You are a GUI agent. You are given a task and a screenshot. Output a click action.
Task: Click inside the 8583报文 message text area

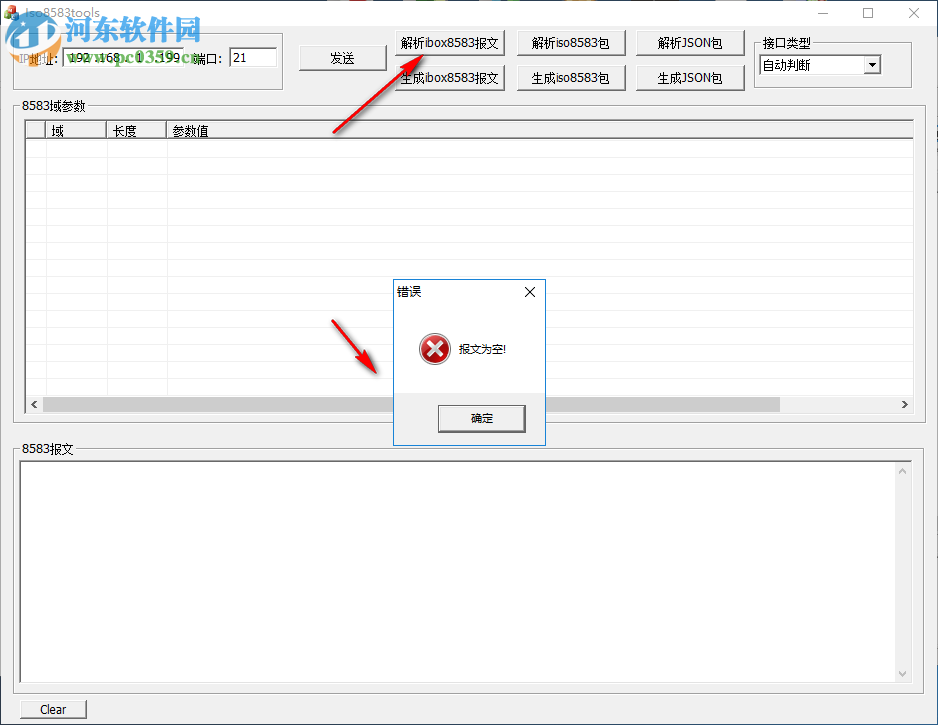[460, 570]
